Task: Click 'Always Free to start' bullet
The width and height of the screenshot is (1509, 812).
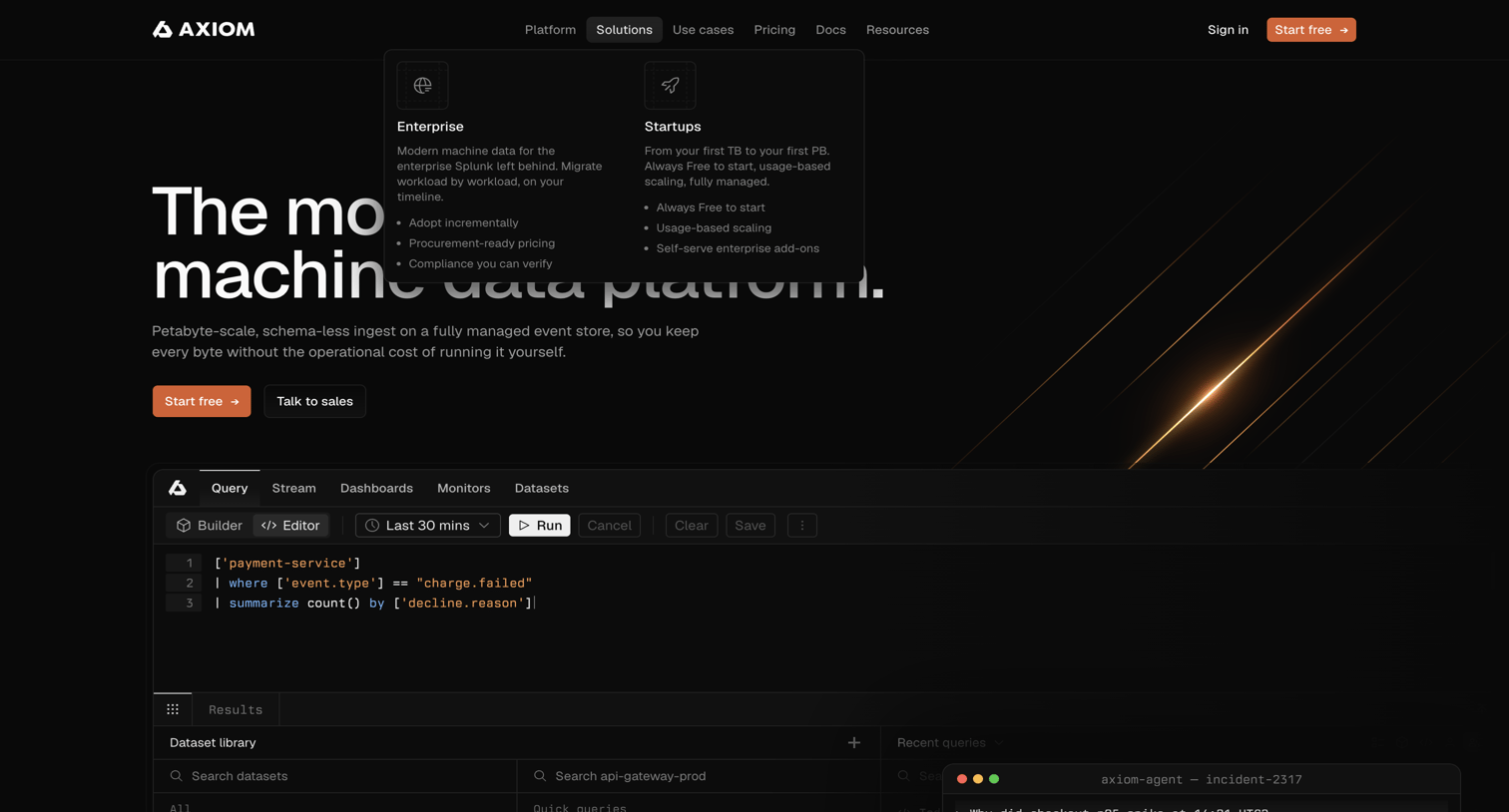Action: (x=711, y=207)
